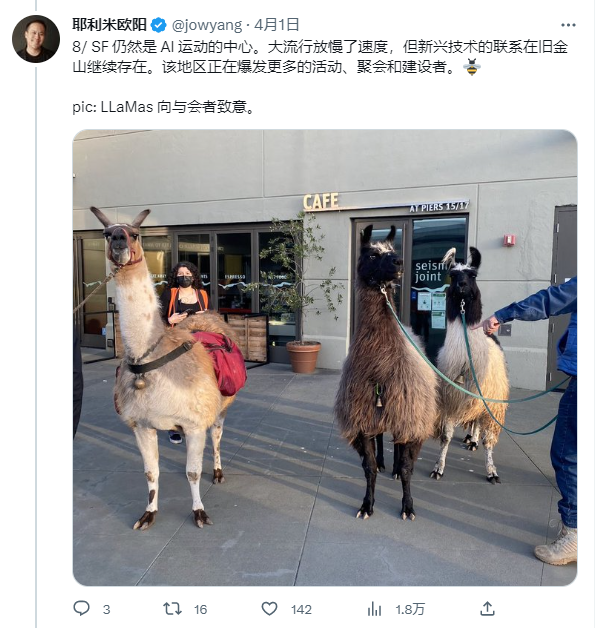The image size is (615, 628).
Task: Like the tweet with the heart icon
Action: tap(269, 609)
